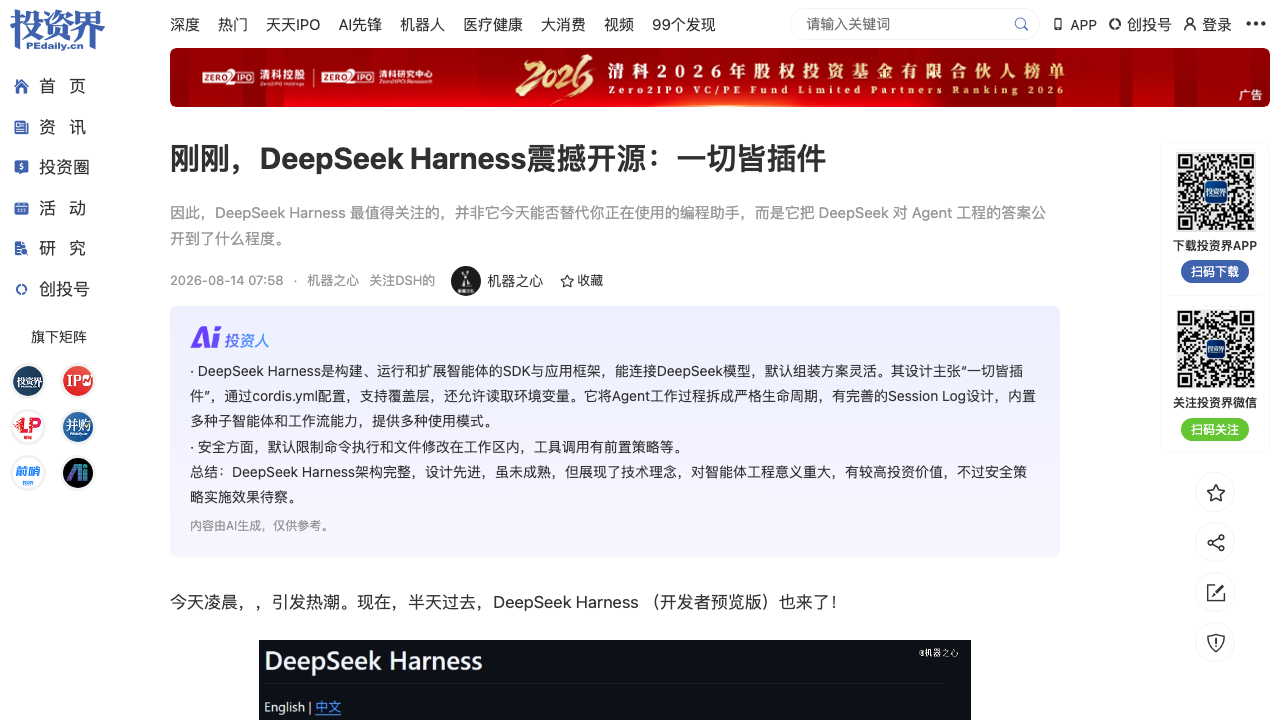Click the 投资界 PEdaily.cn logo
This screenshot has height=720, width=1280.
(57, 29)
